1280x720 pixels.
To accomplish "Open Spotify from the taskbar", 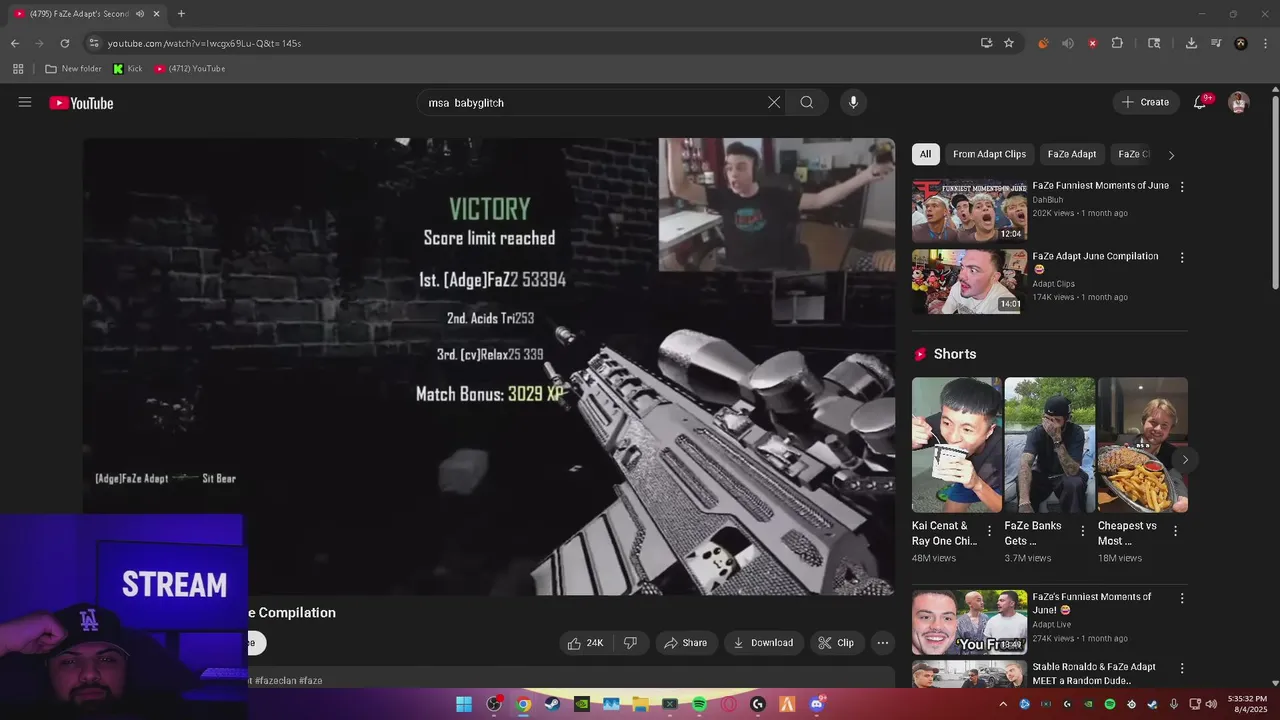I will click(x=699, y=704).
